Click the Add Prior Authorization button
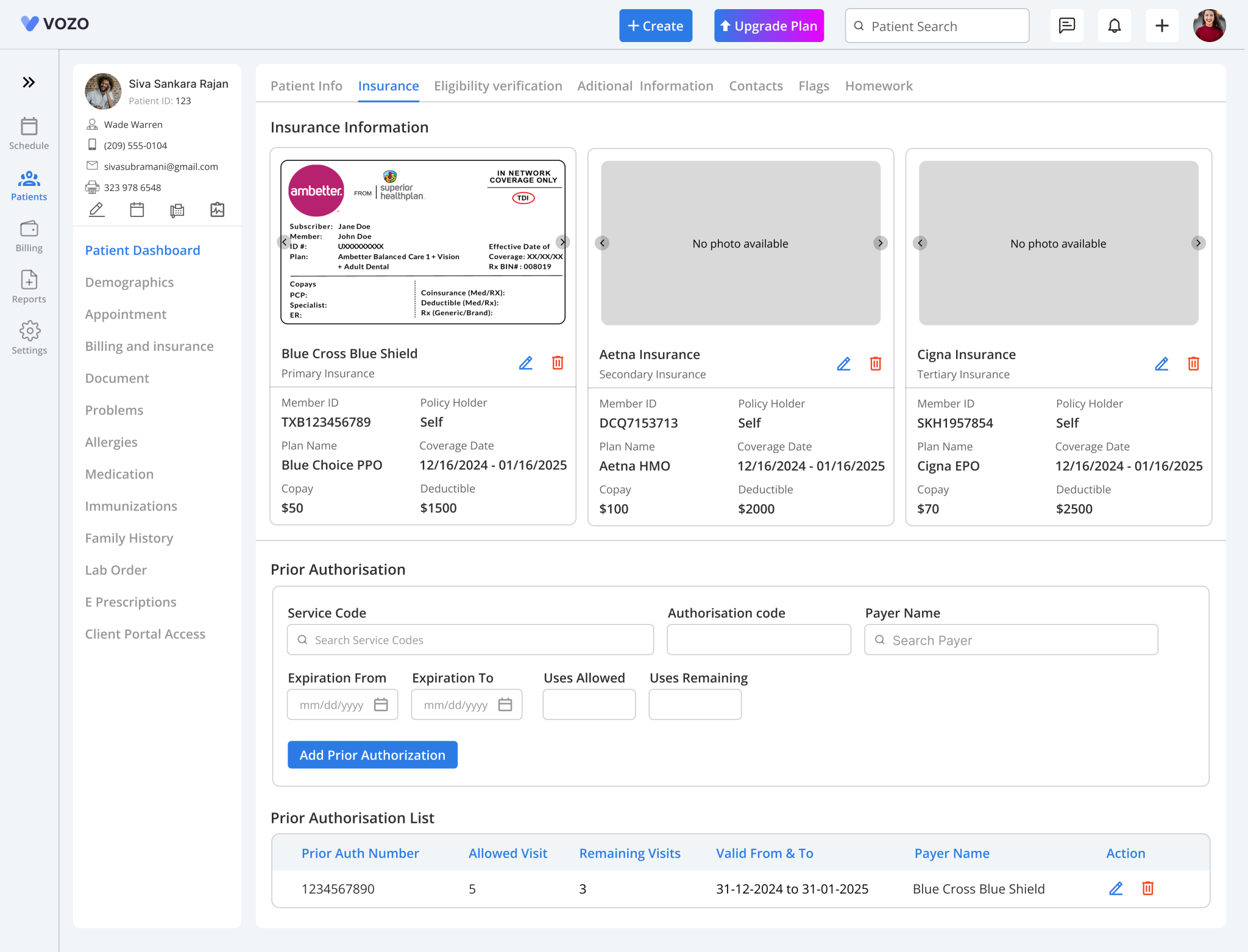 372,755
